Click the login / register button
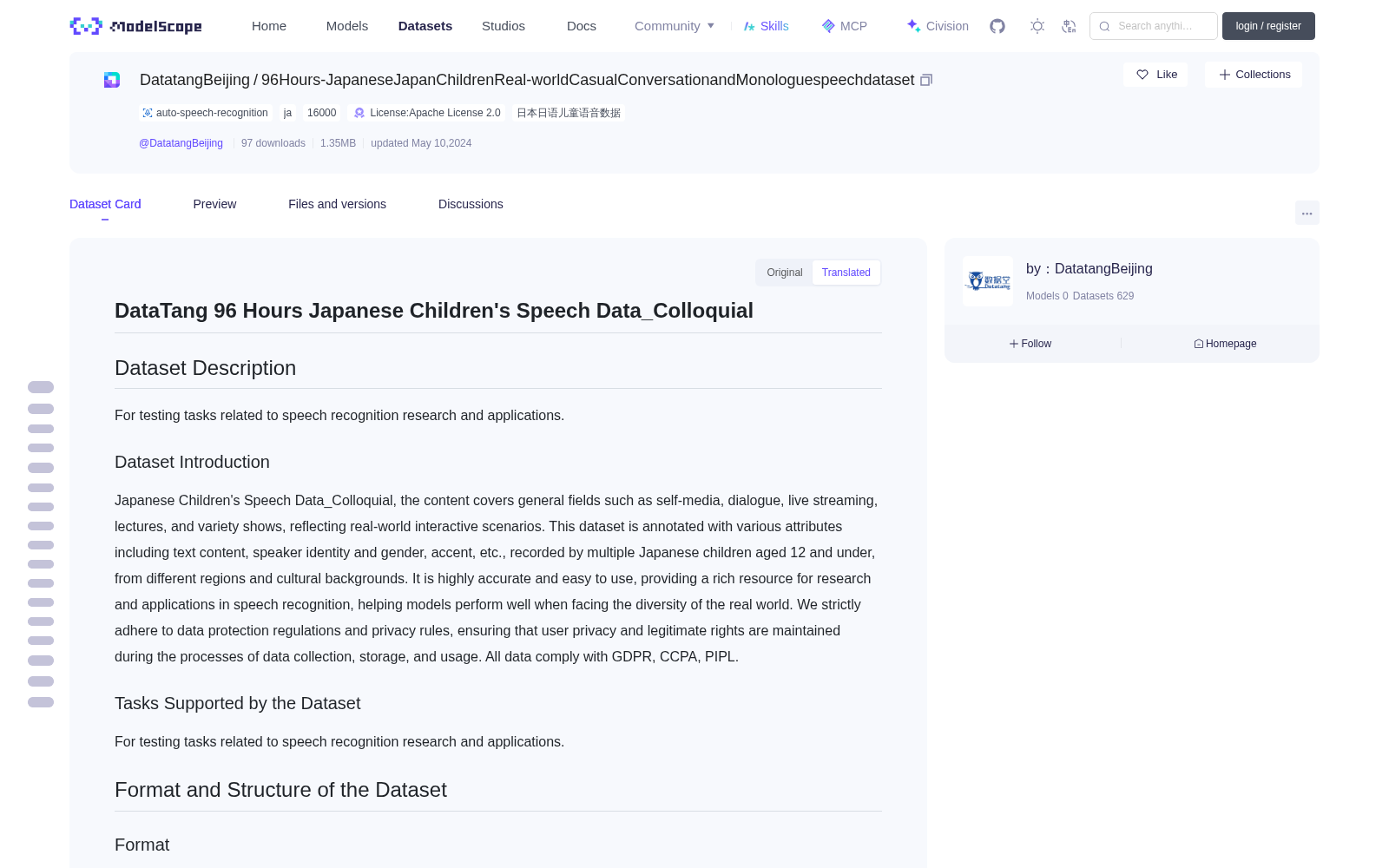Viewport: 1389px width, 868px height. [x=1268, y=26]
